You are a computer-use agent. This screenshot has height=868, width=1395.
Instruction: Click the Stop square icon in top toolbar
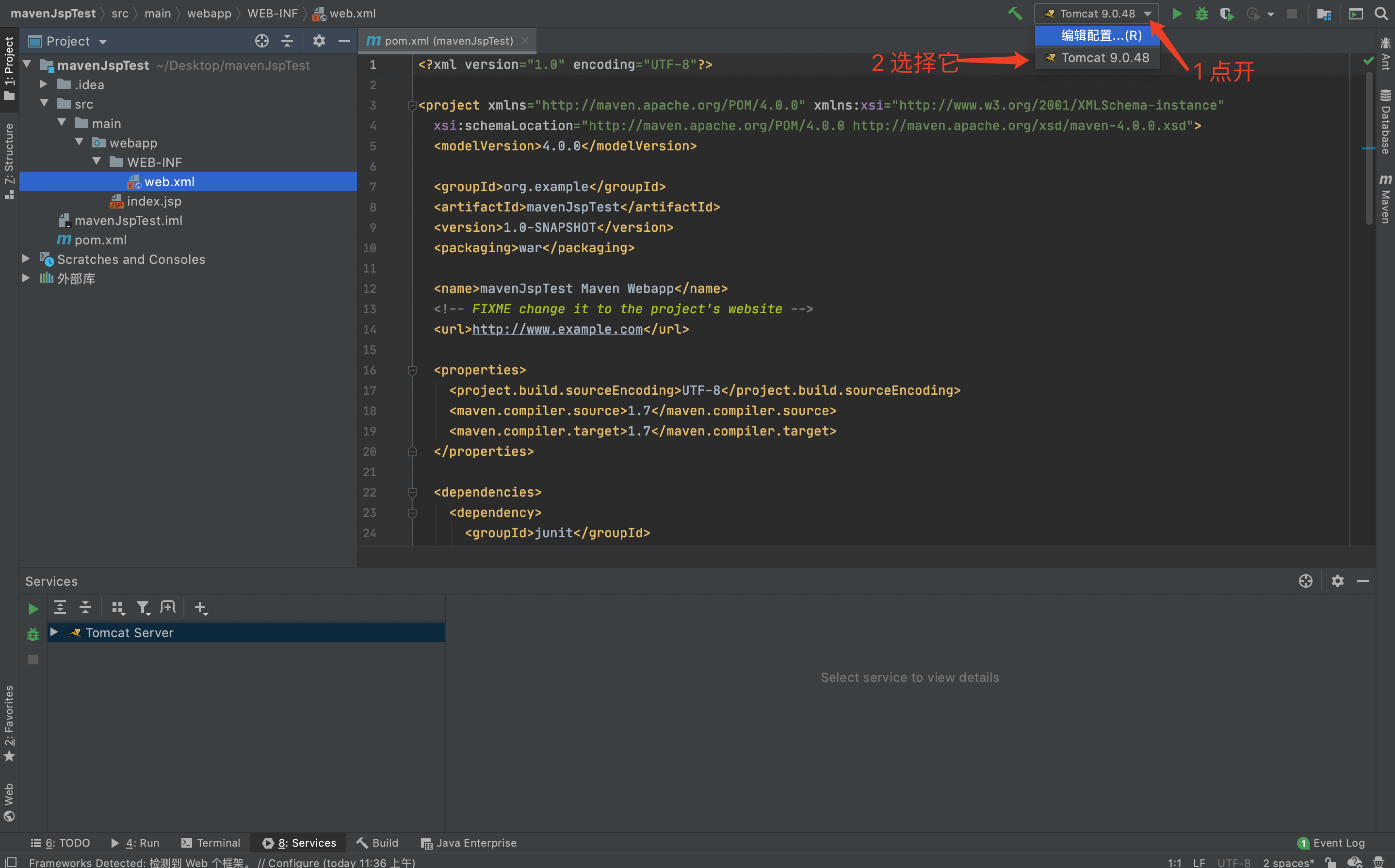click(1292, 13)
